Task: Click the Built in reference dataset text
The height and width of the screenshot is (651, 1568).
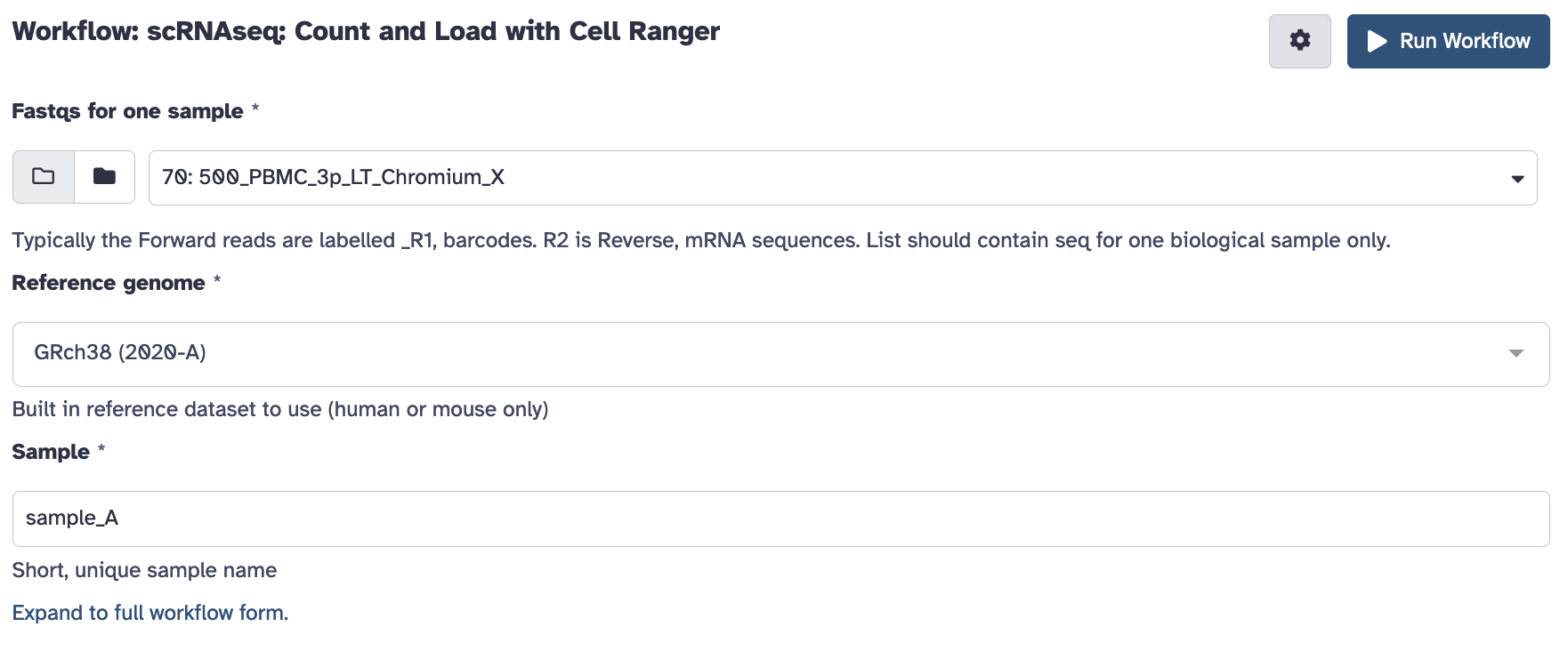Action: pyautogui.click(x=280, y=409)
